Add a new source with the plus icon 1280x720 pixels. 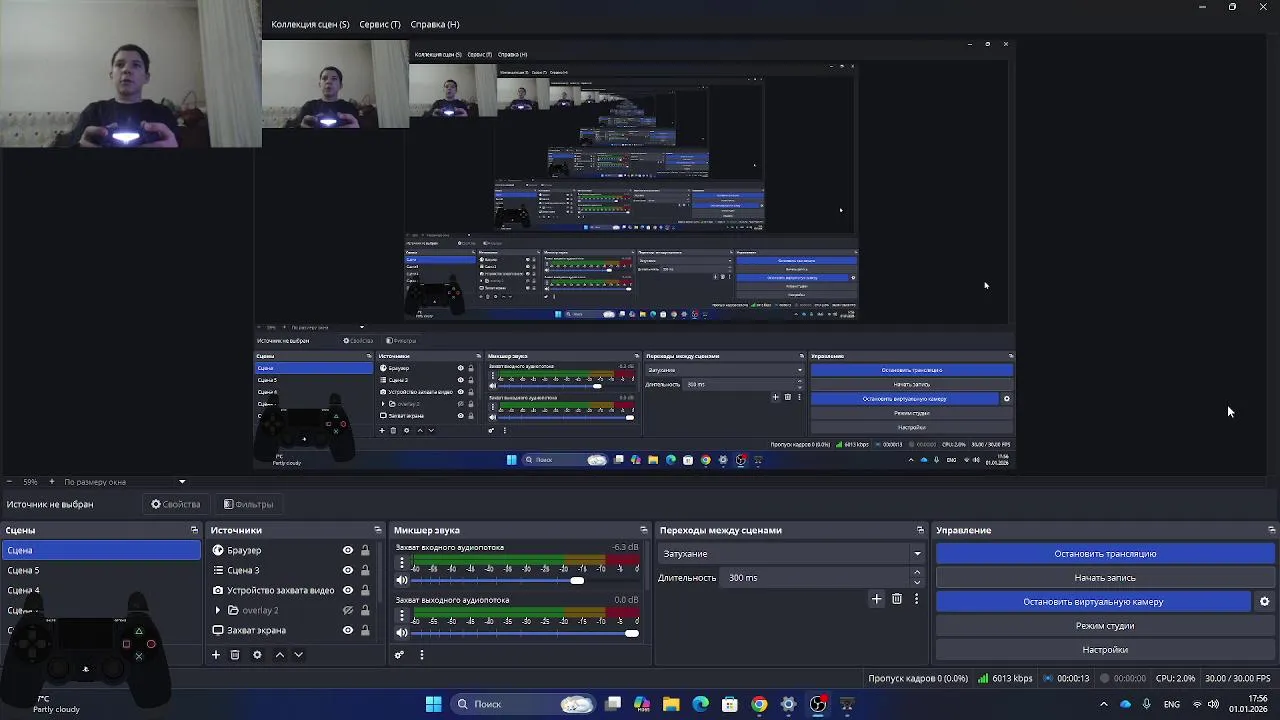[x=215, y=655]
